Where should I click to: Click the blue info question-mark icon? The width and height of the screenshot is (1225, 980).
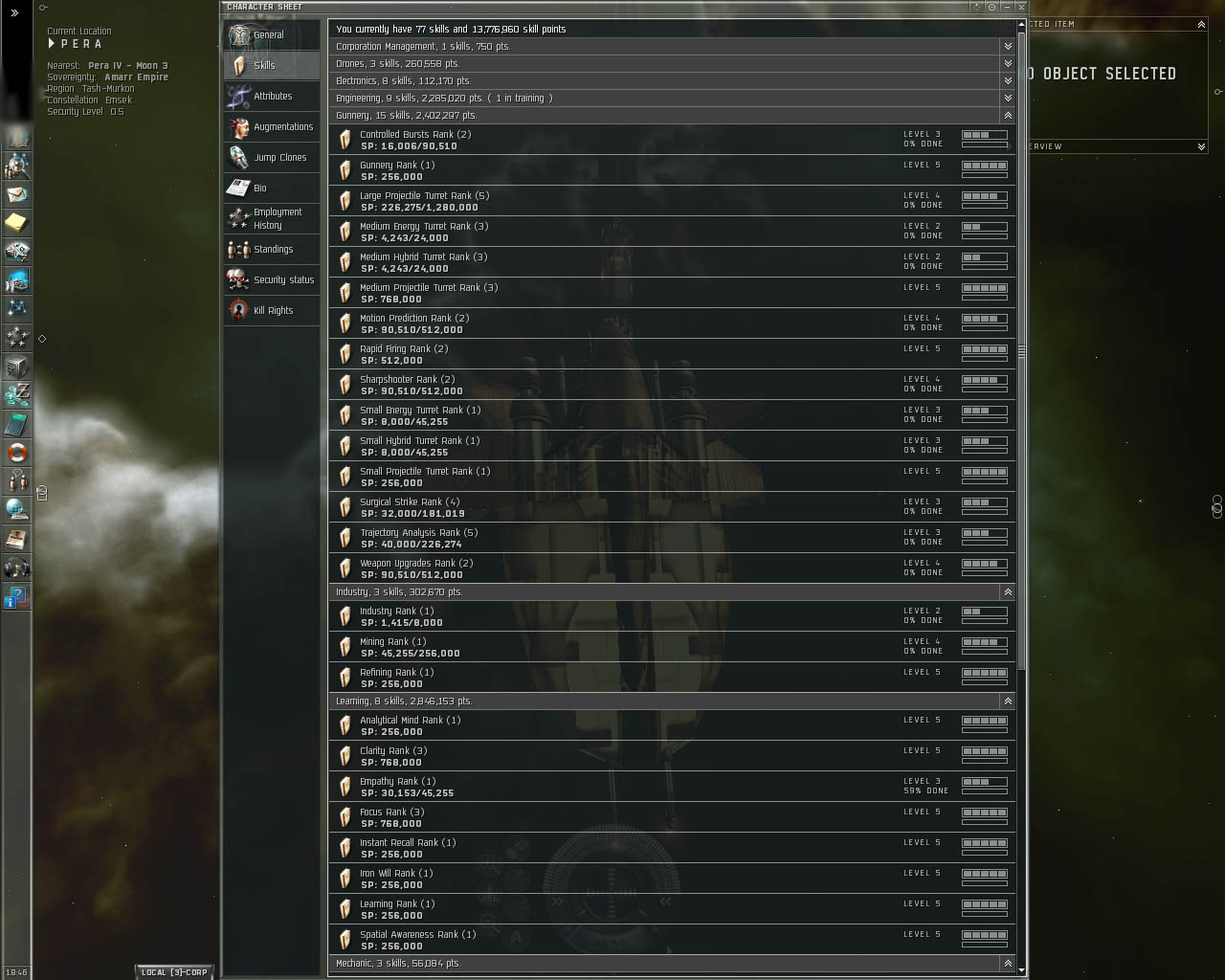[17, 596]
